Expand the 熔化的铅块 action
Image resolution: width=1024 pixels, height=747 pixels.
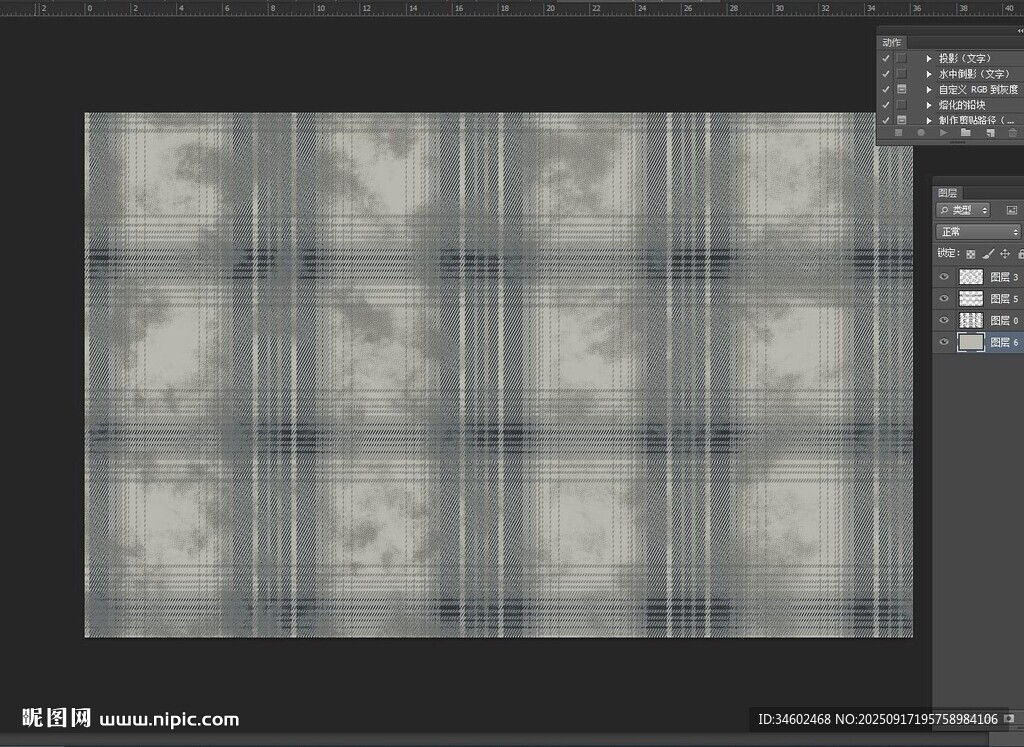[929, 104]
